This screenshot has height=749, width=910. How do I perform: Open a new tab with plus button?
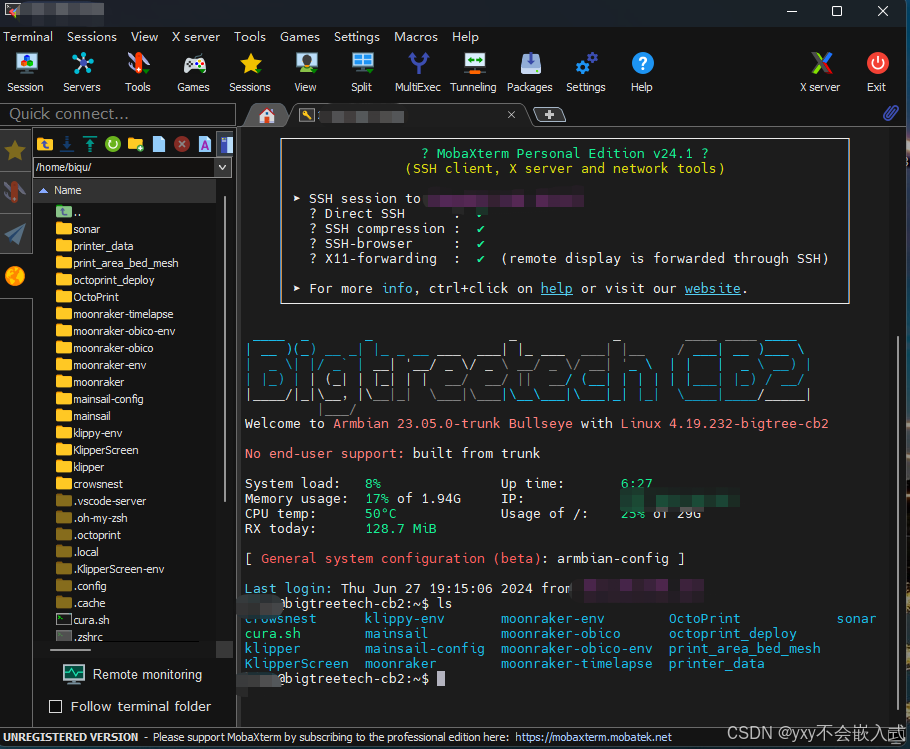(549, 115)
